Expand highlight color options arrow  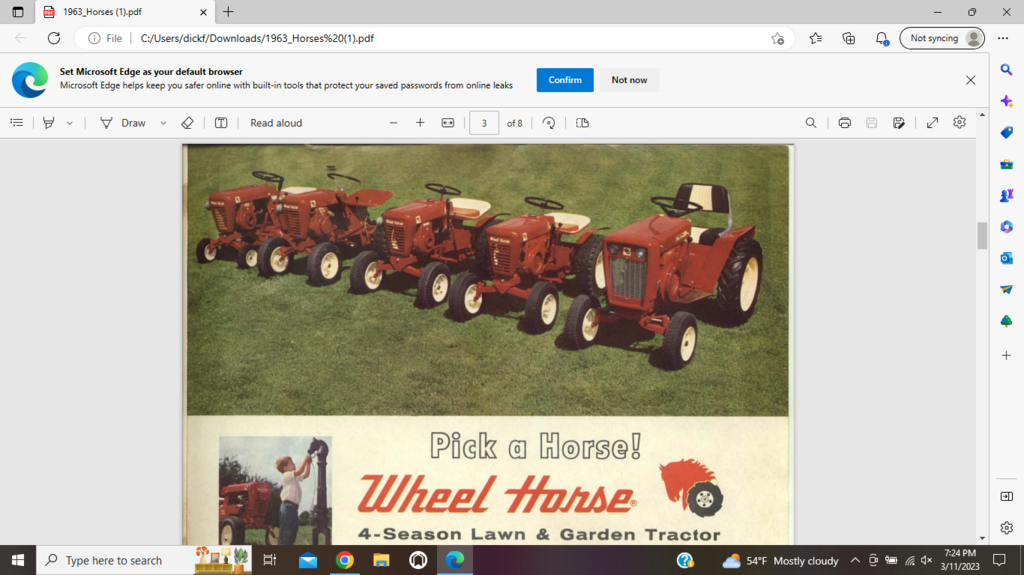(69, 123)
